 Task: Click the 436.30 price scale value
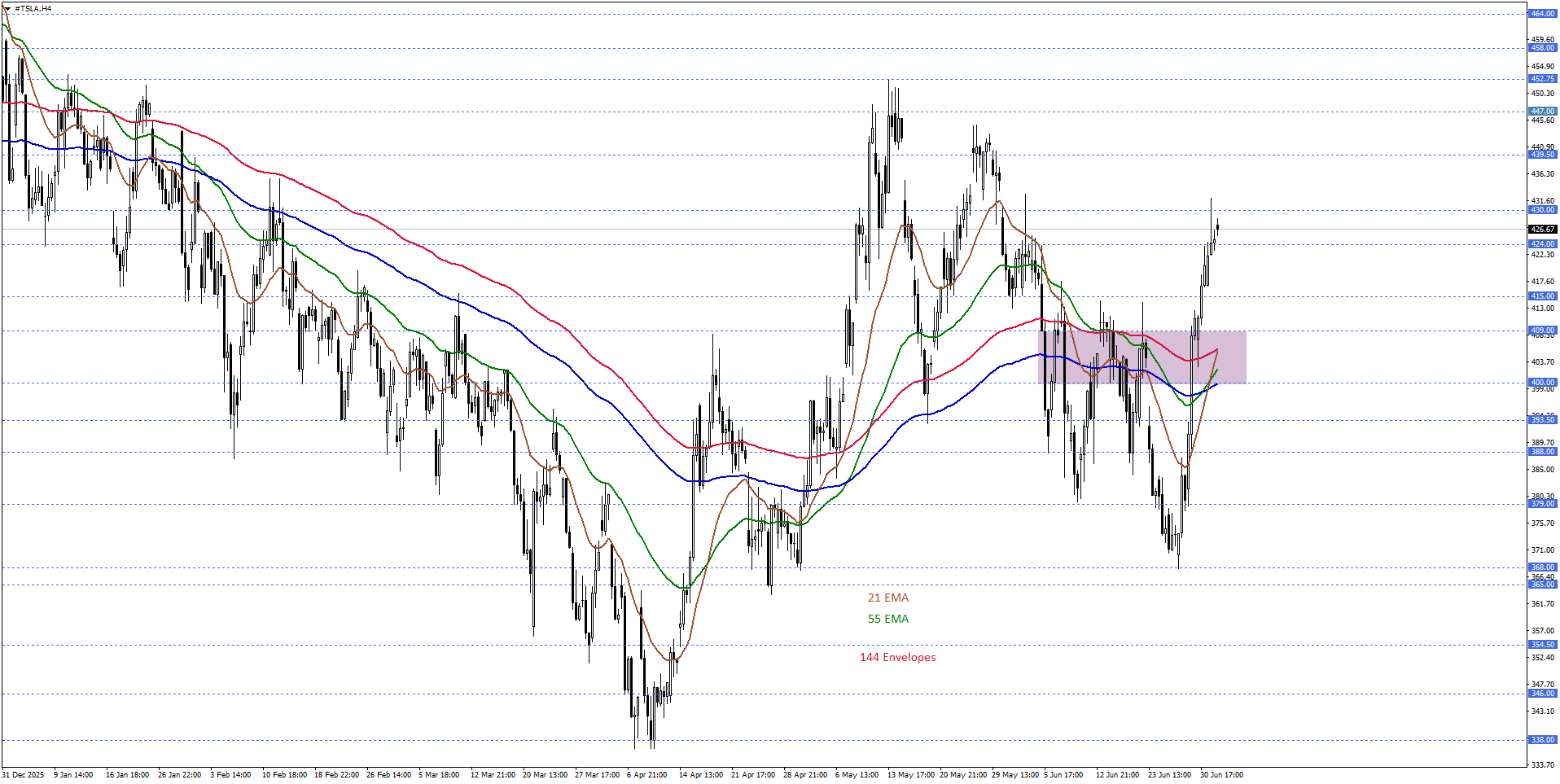[1542, 174]
